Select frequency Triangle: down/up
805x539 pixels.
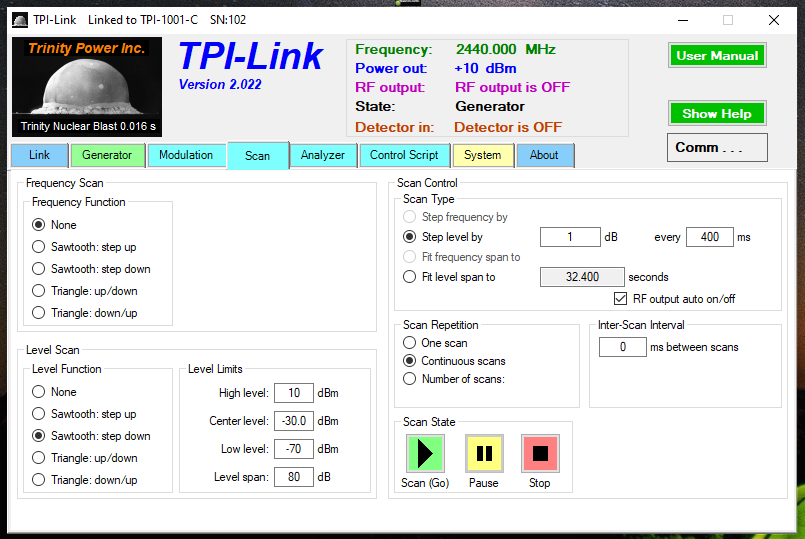click(85, 313)
